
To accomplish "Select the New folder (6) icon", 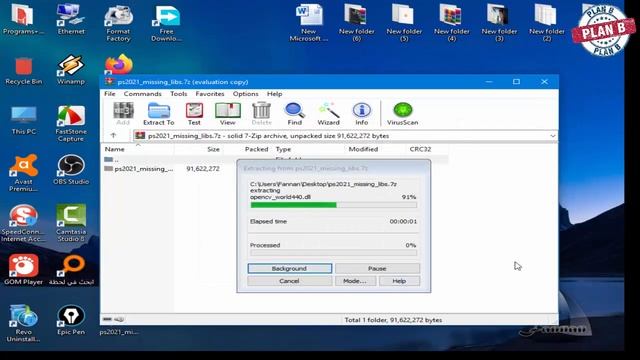I will coord(356,23).
